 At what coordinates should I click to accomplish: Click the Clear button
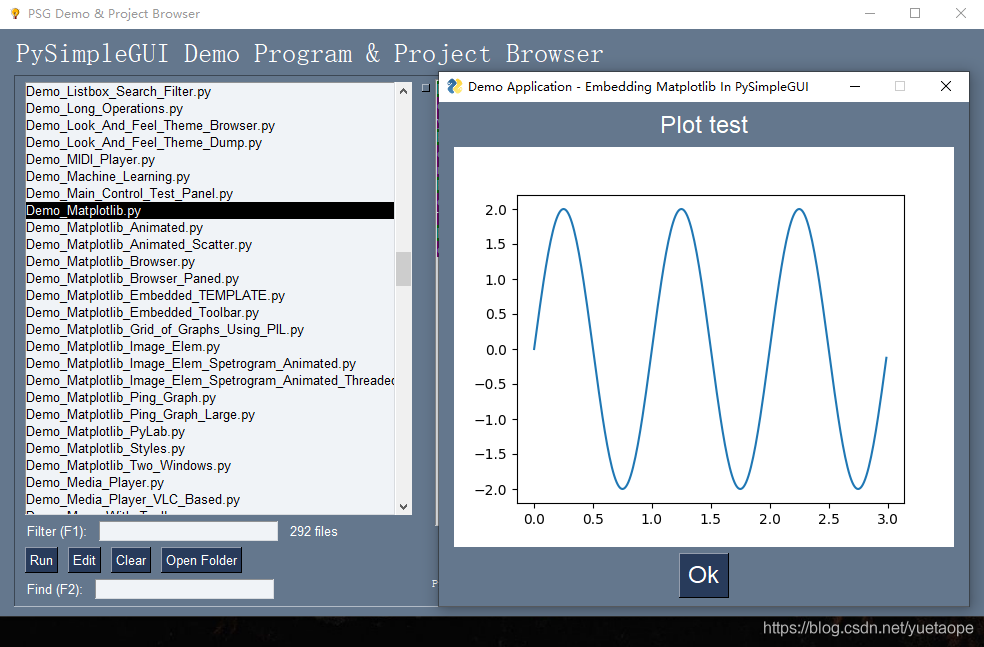(131, 560)
